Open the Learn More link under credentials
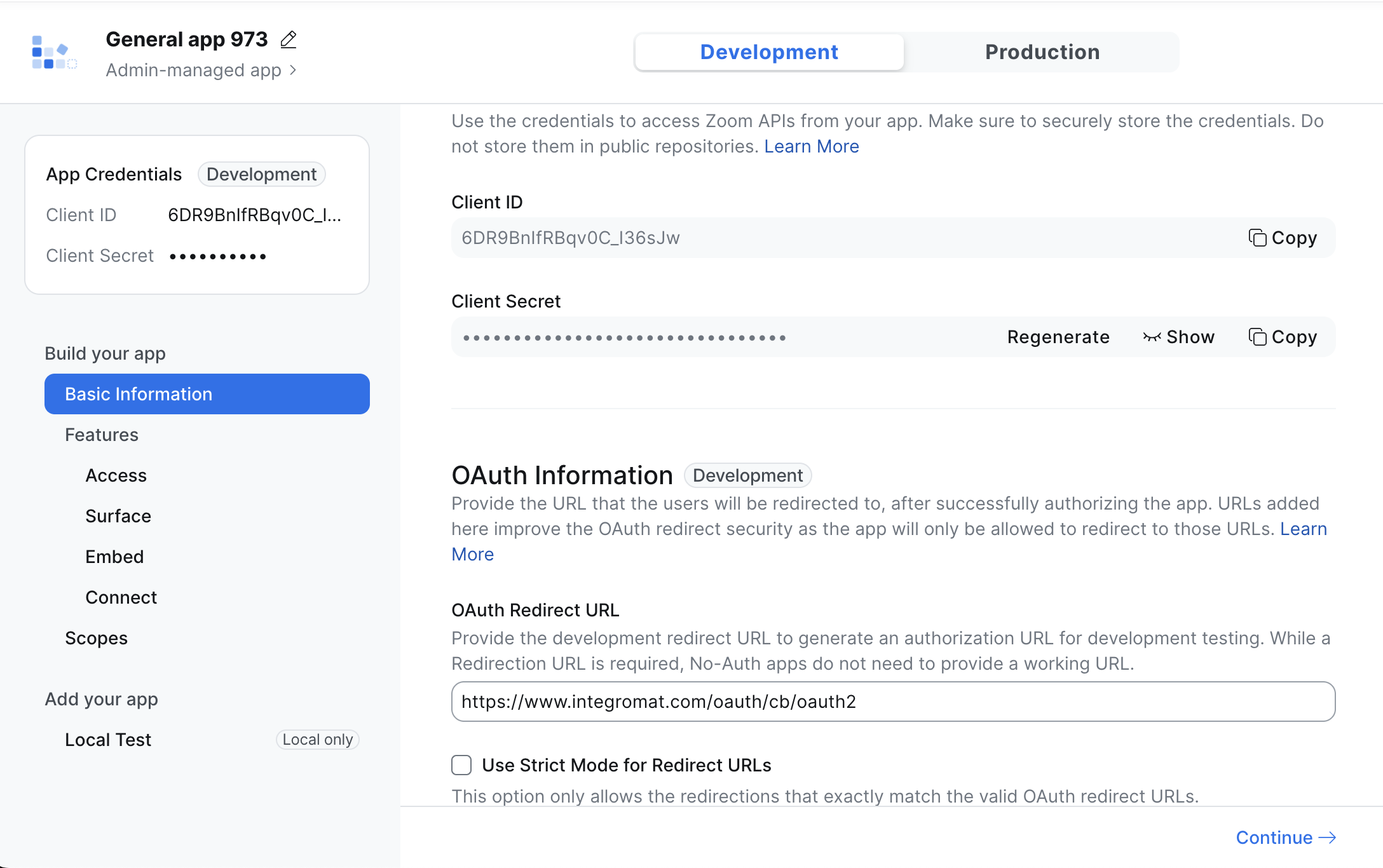 pyautogui.click(x=811, y=146)
